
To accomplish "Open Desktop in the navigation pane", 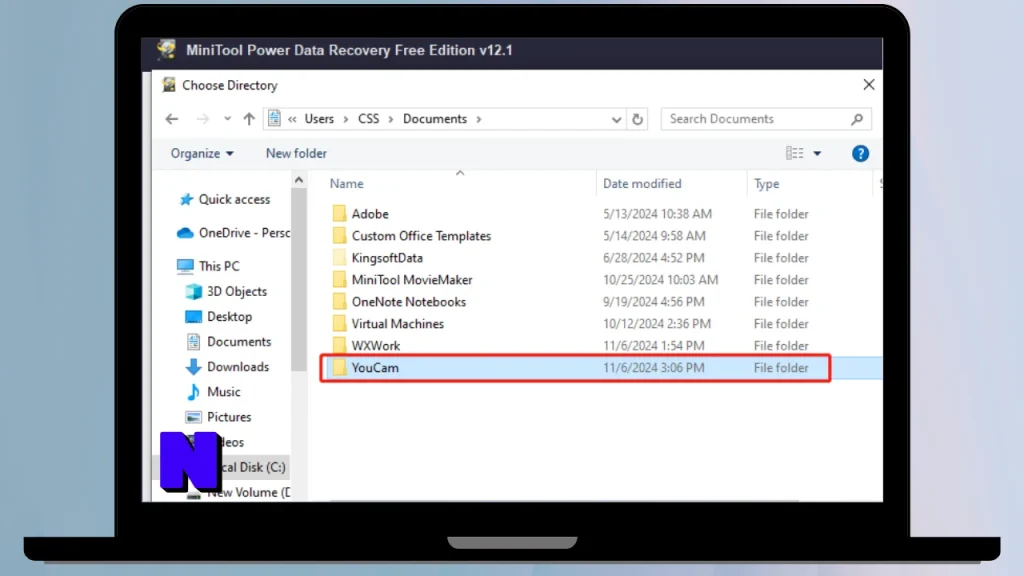I will pyautogui.click(x=219, y=317).
